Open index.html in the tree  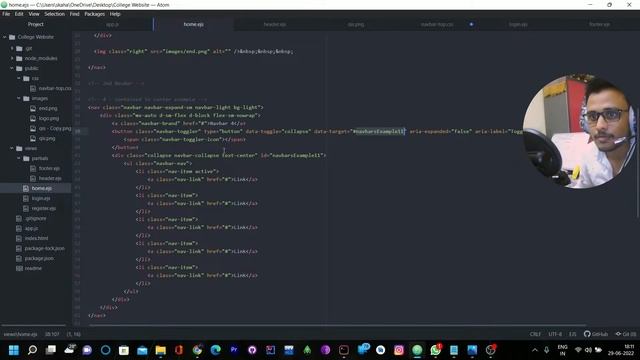[32, 238]
